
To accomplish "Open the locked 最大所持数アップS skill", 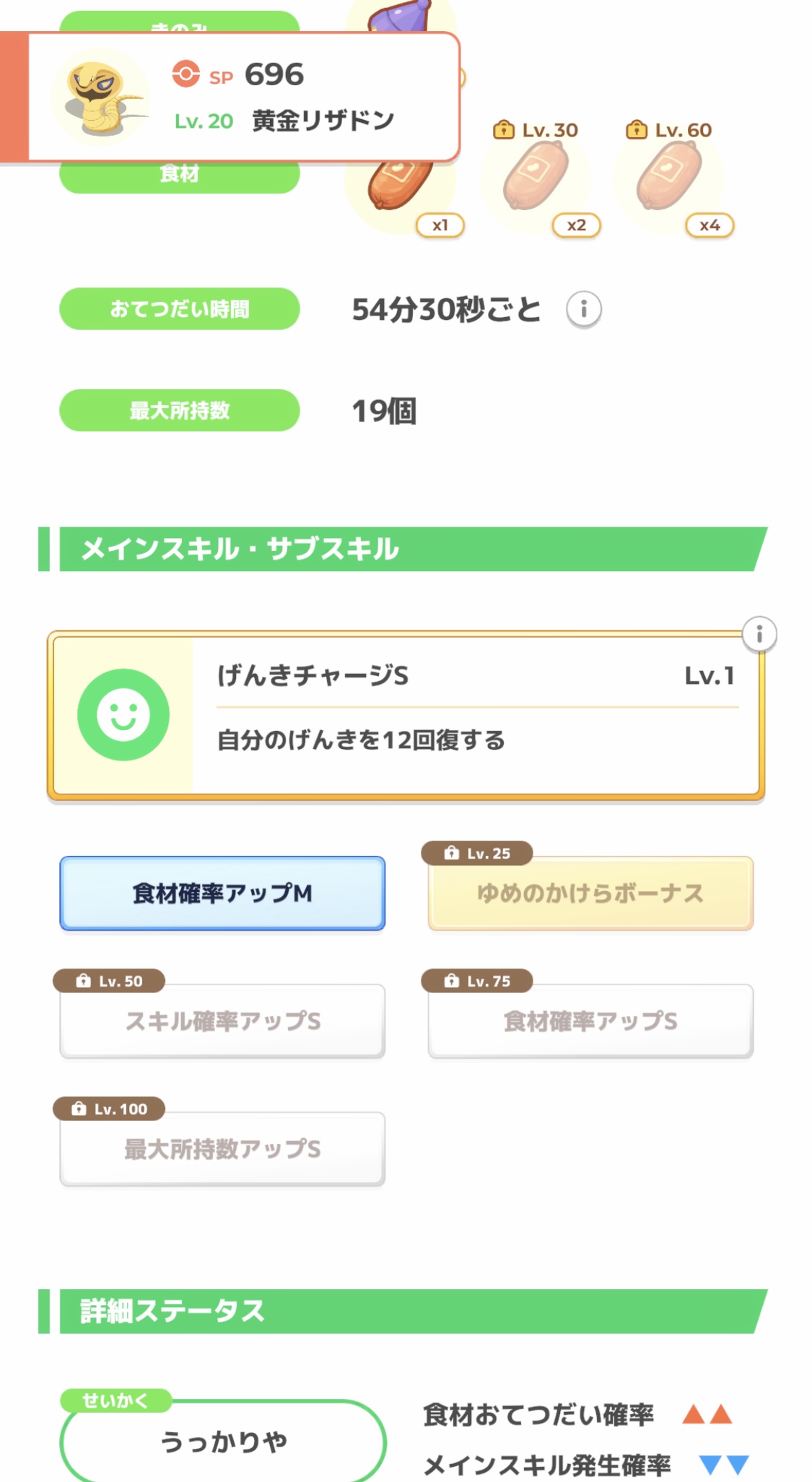I will [x=222, y=1148].
